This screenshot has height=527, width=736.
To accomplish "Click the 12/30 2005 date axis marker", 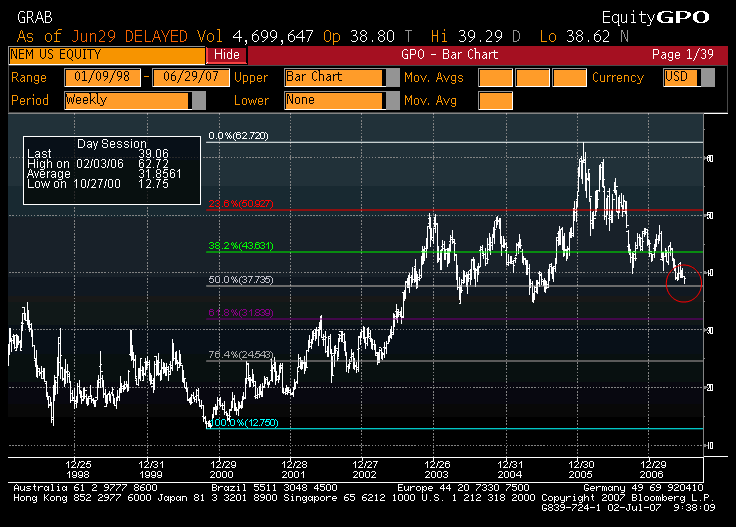I will click(581, 469).
